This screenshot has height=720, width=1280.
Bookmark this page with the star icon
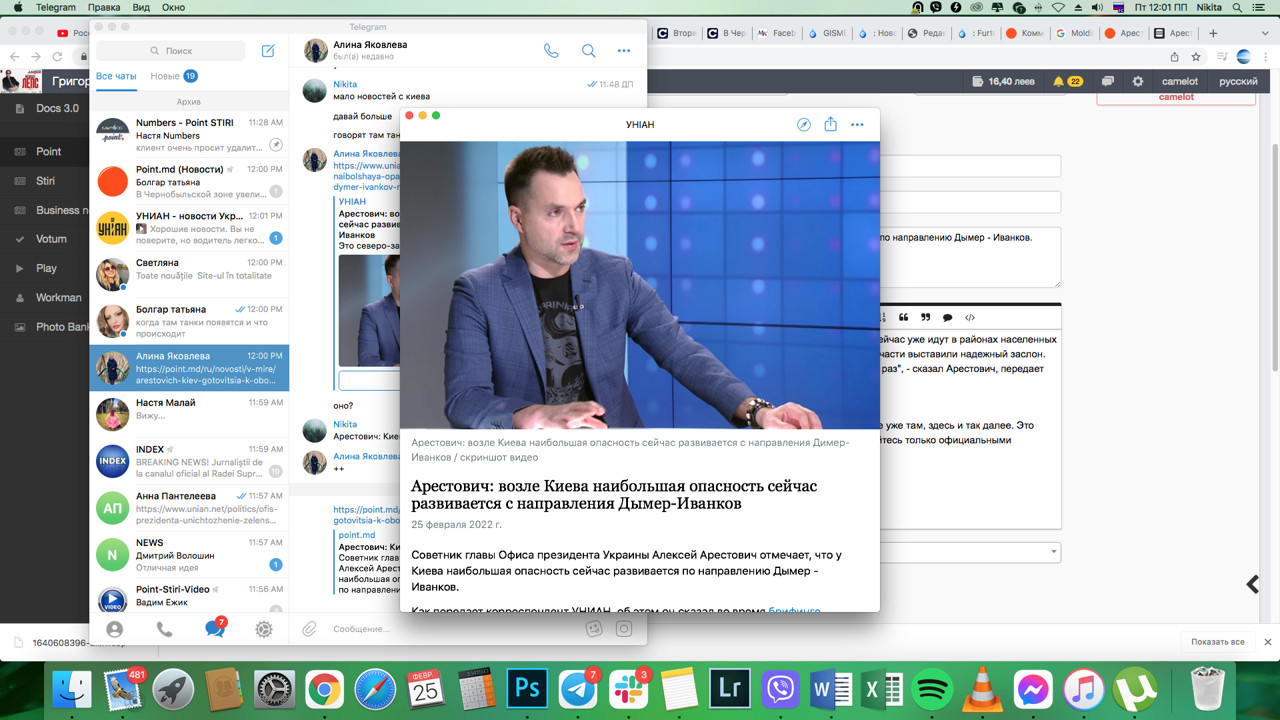1196,57
